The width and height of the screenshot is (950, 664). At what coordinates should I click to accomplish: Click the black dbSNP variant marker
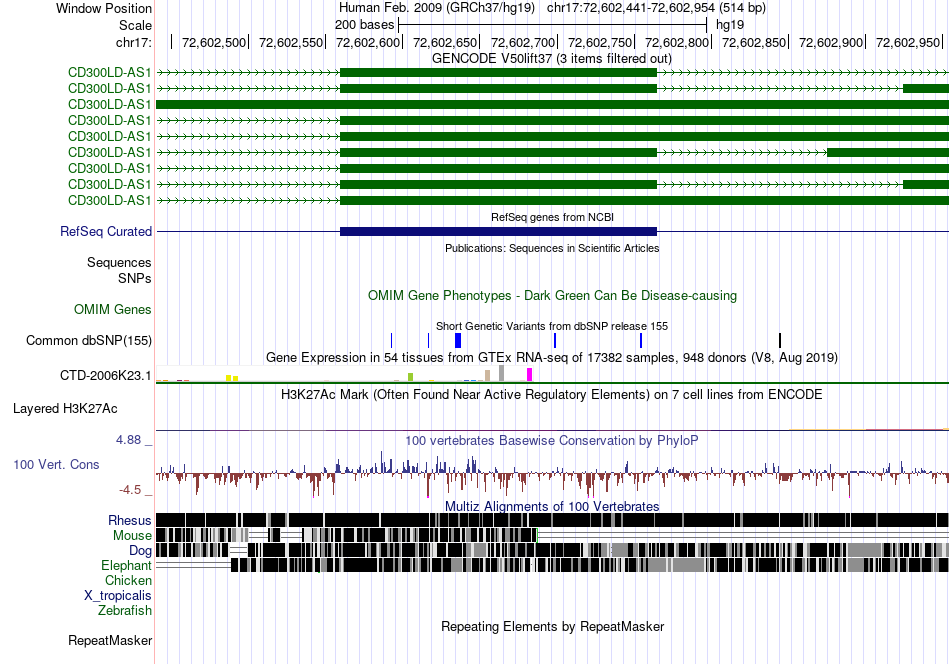780,340
